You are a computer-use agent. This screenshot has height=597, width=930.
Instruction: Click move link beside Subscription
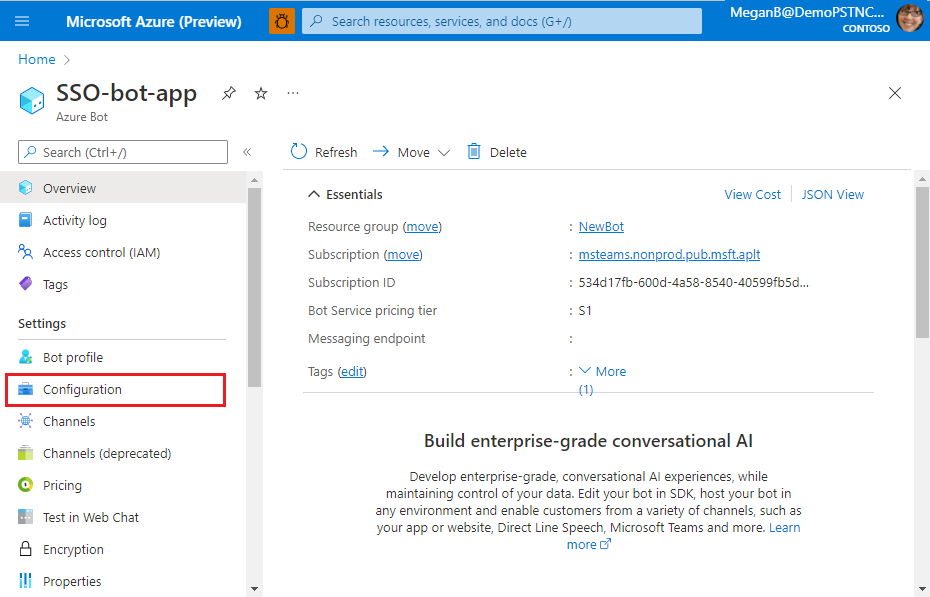pos(403,254)
